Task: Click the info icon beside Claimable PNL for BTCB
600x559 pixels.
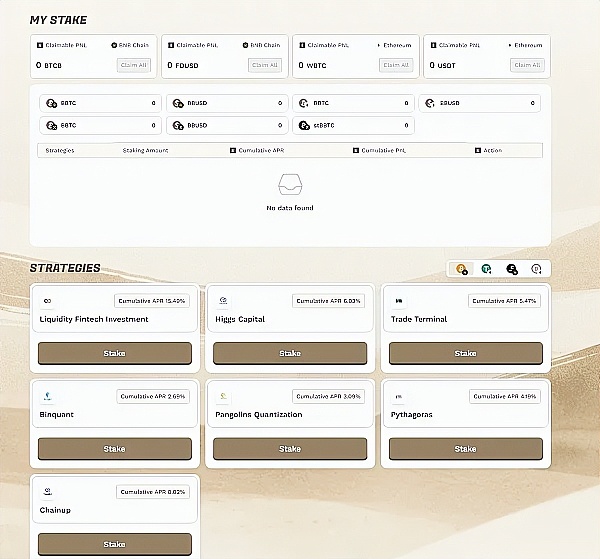Action: tap(40, 45)
